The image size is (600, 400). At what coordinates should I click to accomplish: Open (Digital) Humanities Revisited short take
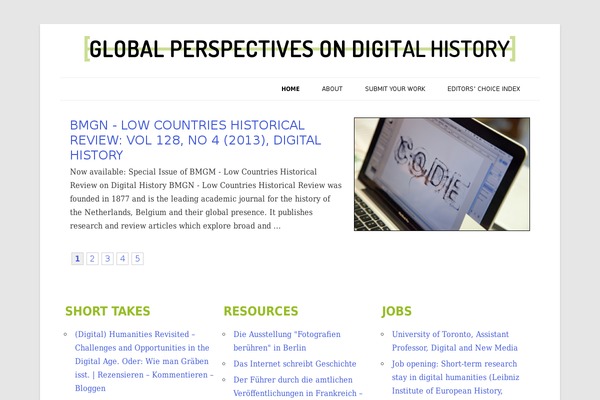coord(144,361)
